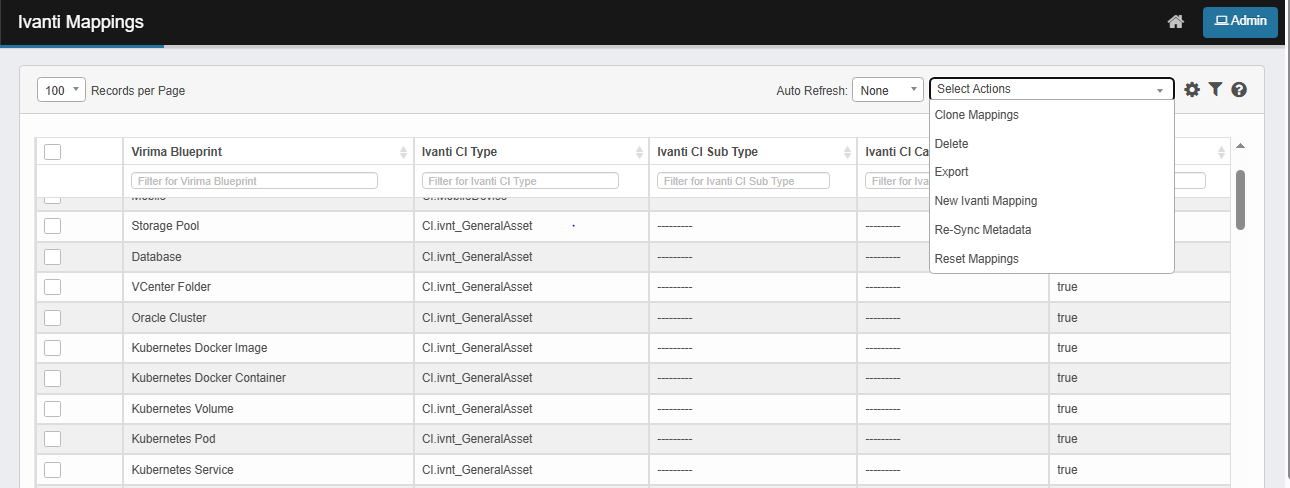Check the Storage Pool row checkbox
Viewport: 1290px width, 488px height.
[53, 226]
